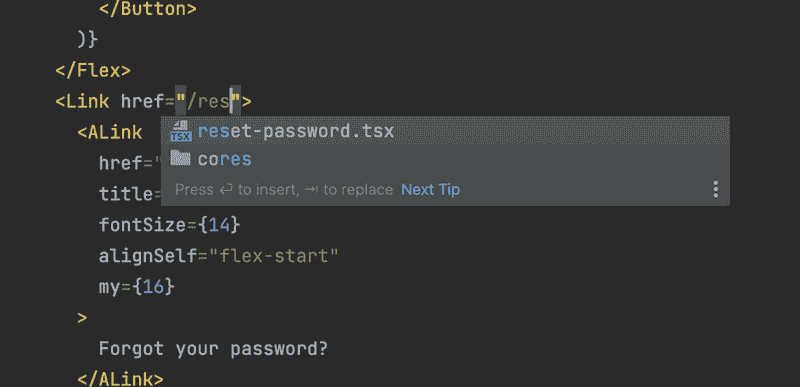Click the "Press to insert" hint text
This screenshot has height=387, width=800.
pyautogui.click(x=284, y=190)
